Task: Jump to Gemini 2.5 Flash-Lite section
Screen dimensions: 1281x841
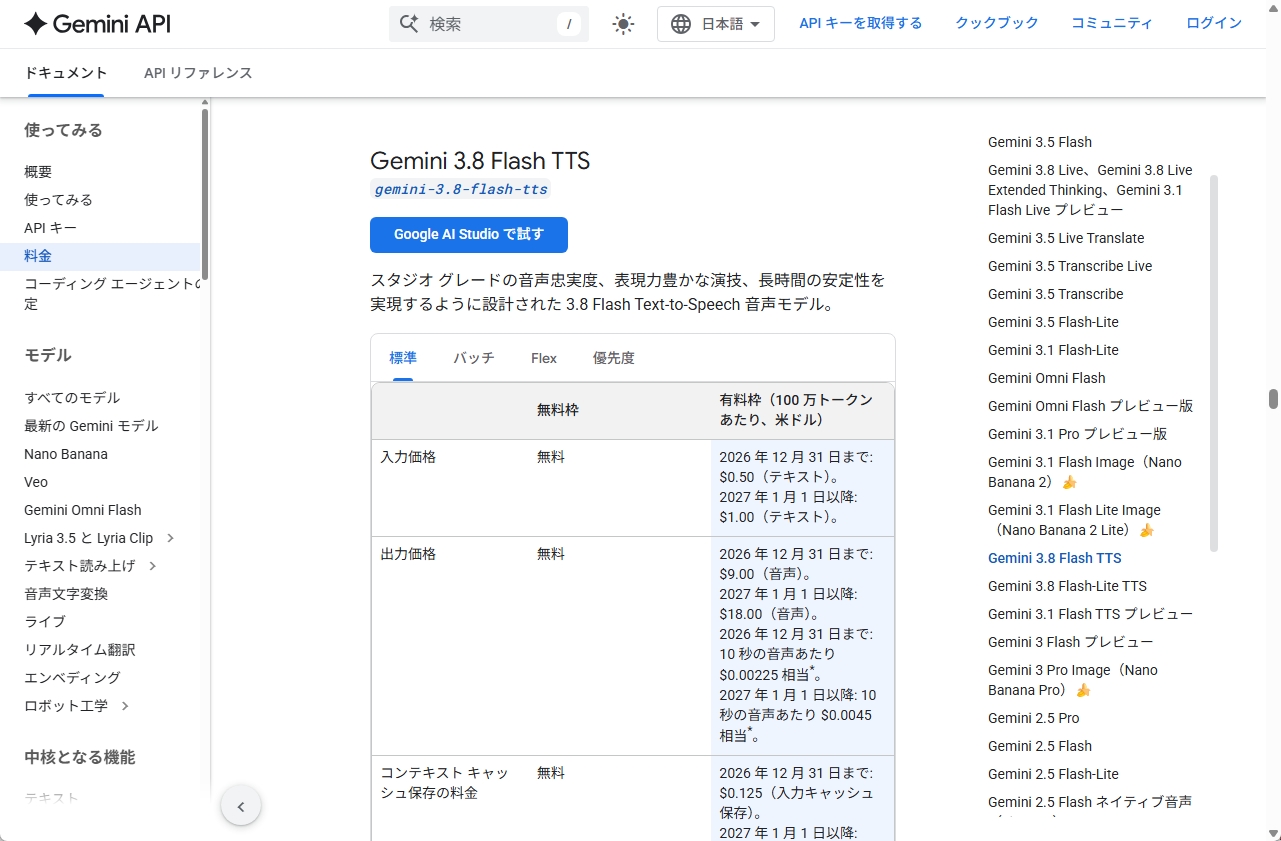Action: 1053,774
